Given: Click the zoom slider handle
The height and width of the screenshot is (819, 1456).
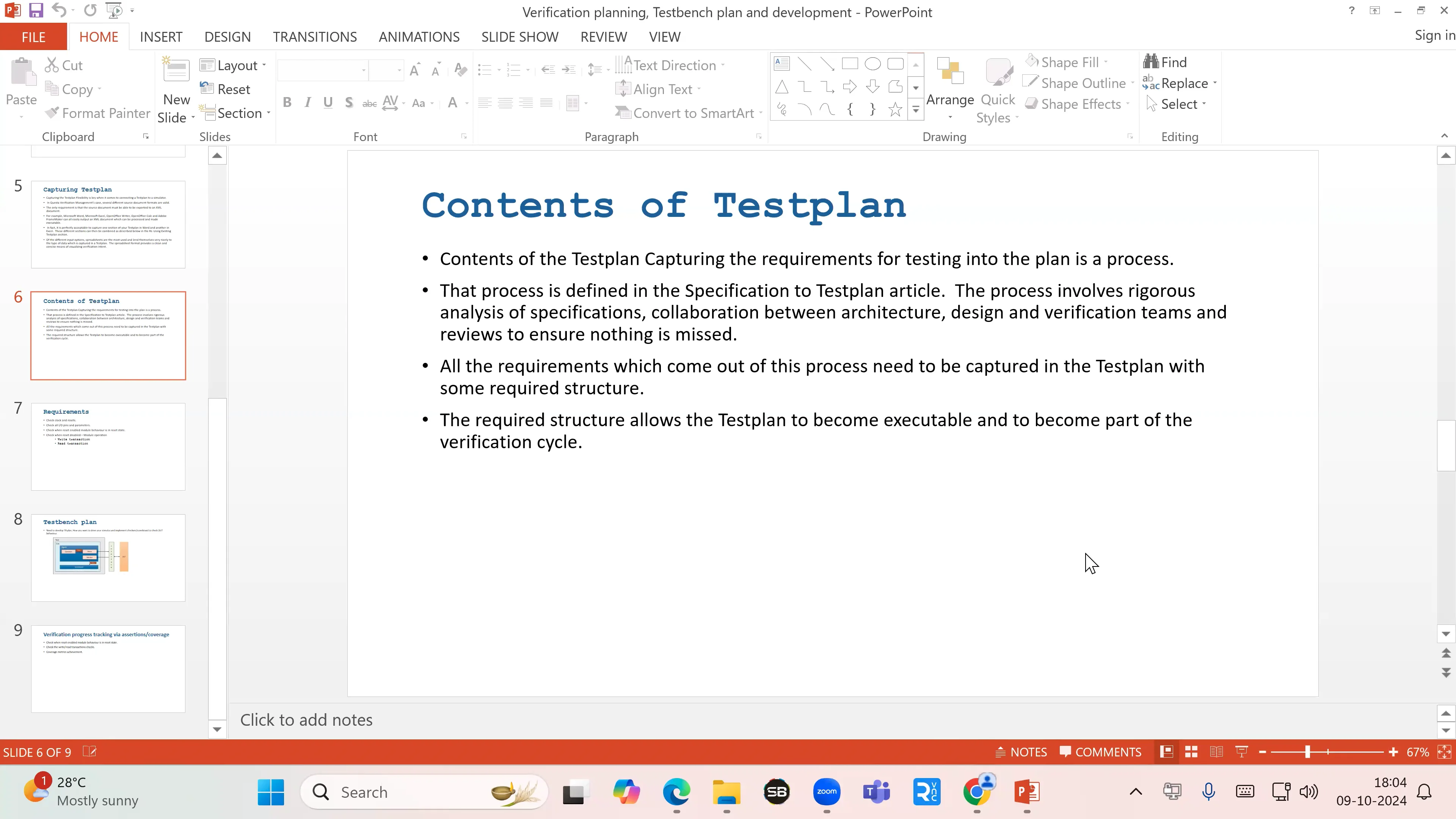Looking at the screenshot, I should click(x=1307, y=752).
